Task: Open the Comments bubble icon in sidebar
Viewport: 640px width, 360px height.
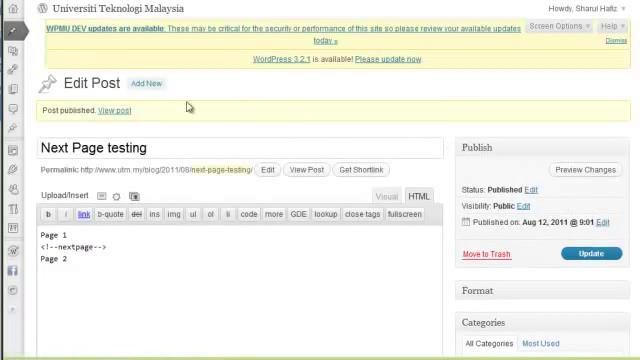Action: click(x=13, y=109)
